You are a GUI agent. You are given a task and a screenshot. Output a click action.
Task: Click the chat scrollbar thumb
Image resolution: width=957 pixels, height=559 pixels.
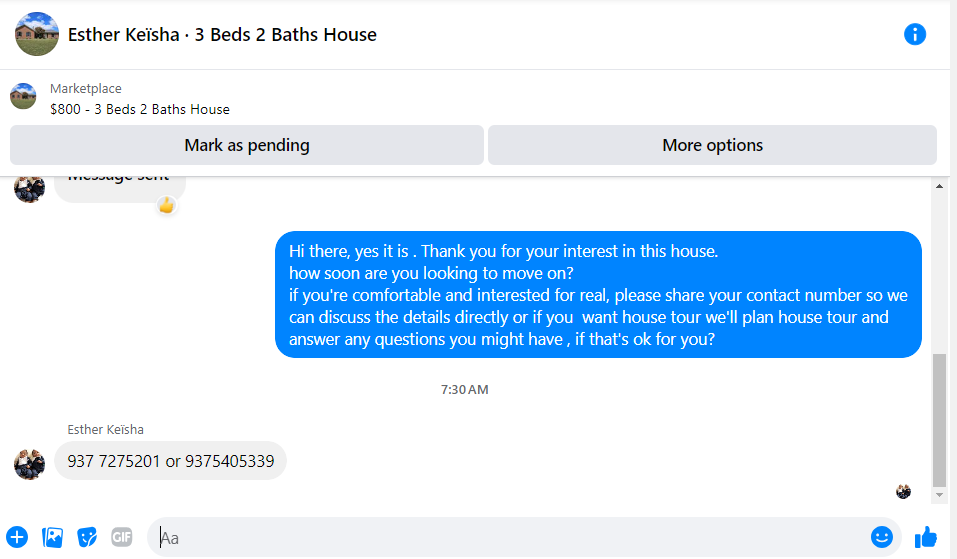coord(939,420)
